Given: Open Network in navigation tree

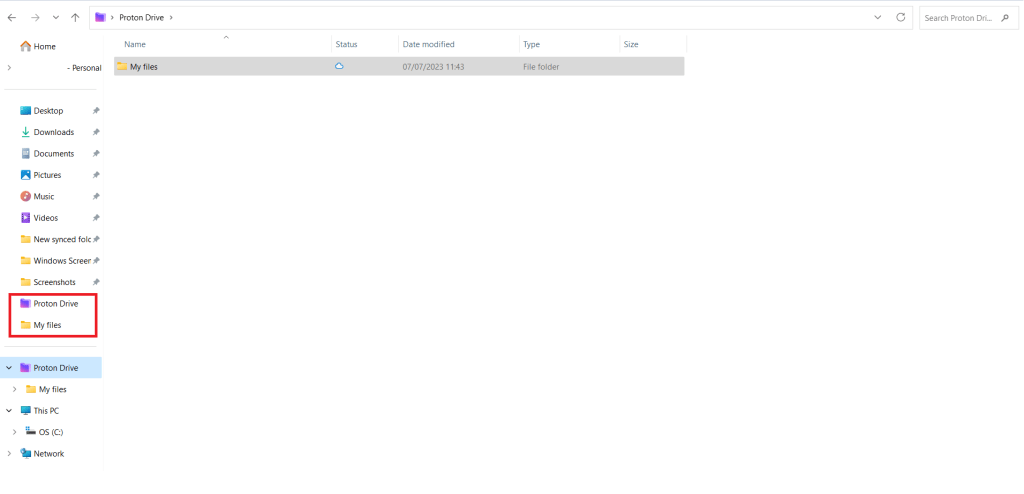Looking at the screenshot, I should click(x=42, y=453).
